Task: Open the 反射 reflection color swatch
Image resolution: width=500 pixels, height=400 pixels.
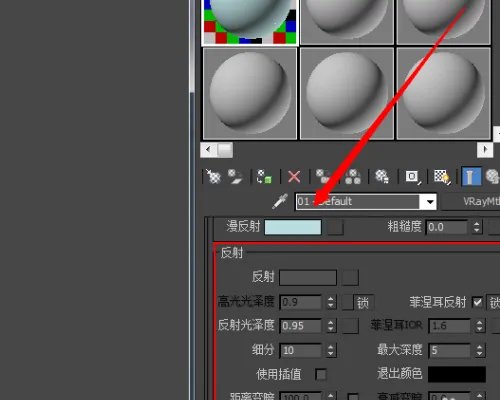Action: point(308,278)
